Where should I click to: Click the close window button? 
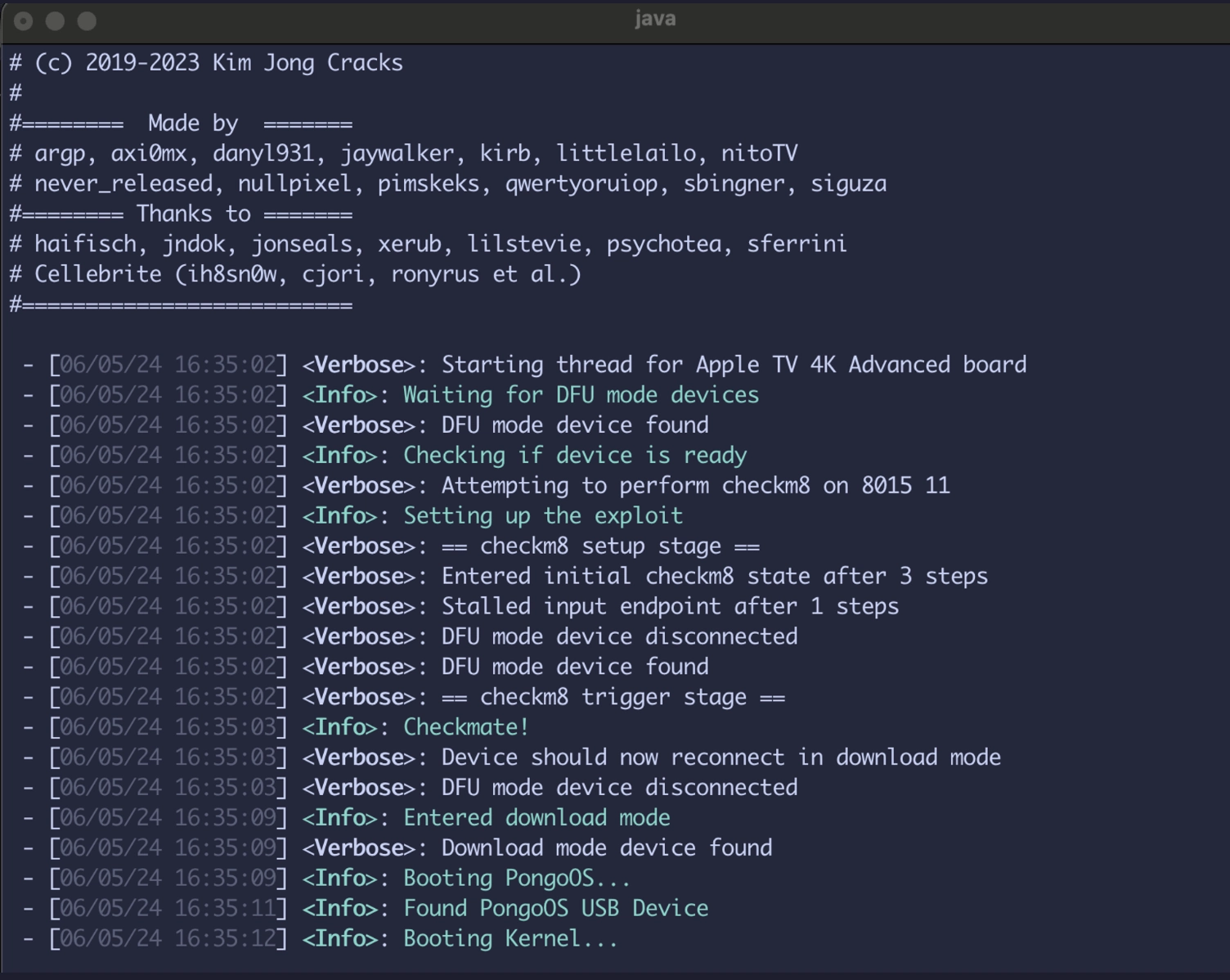click(x=24, y=21)
